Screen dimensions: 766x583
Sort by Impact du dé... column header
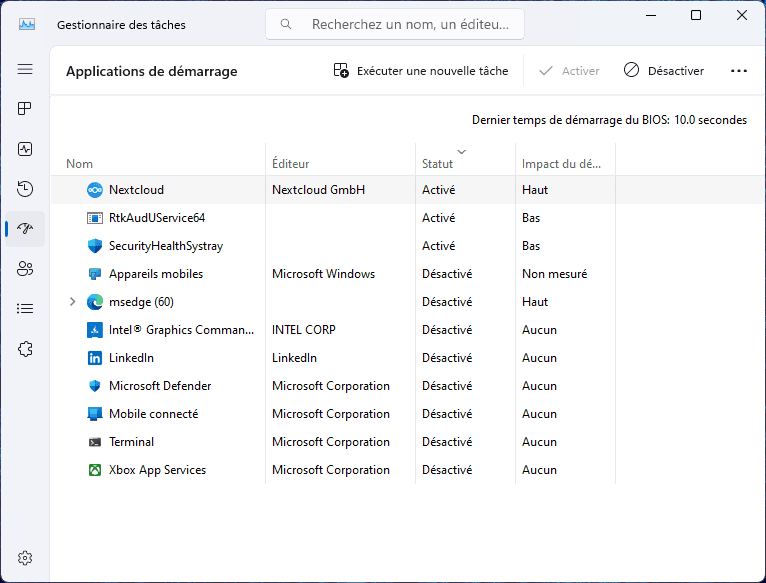click(561, 164)
